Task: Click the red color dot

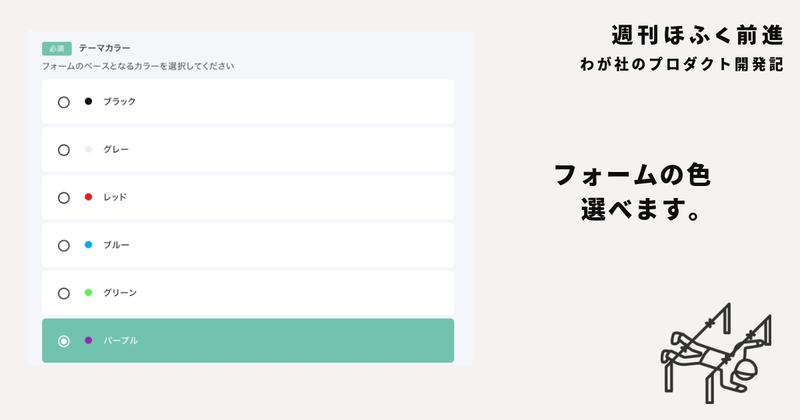Action: point(88,196)
